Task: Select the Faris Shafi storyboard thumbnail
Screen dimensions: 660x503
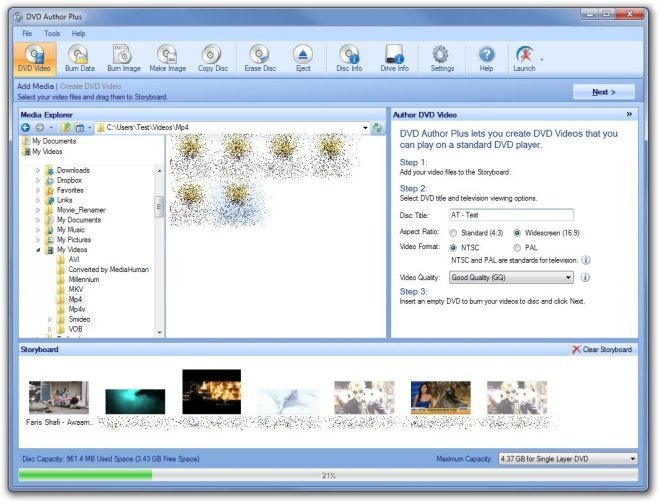Action: click(x=59, y=397)
